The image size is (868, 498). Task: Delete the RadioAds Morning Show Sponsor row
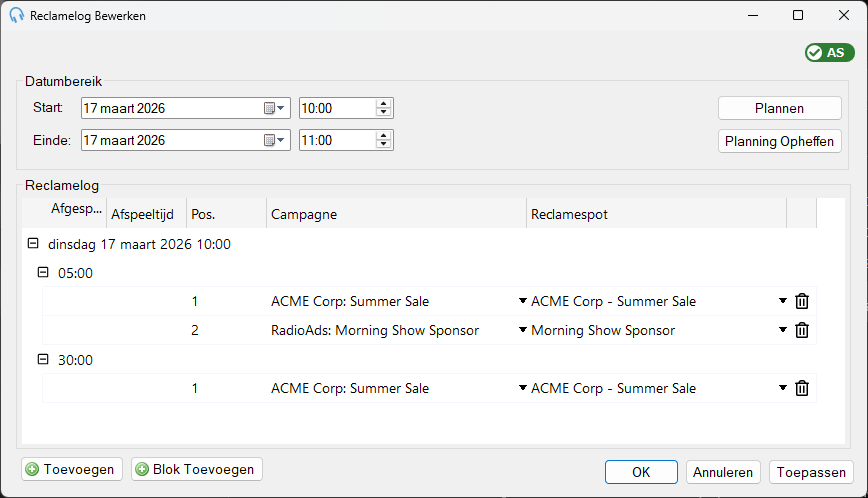(802, 330)
